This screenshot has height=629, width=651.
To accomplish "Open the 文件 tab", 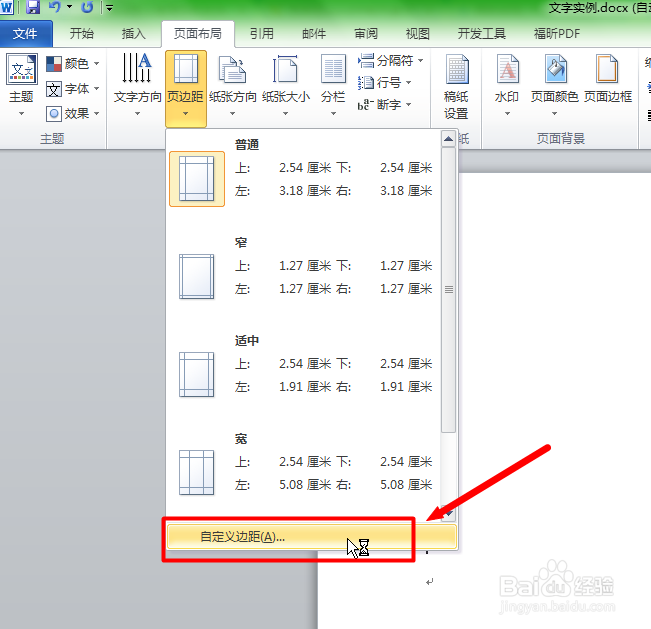I will point(25,34).
